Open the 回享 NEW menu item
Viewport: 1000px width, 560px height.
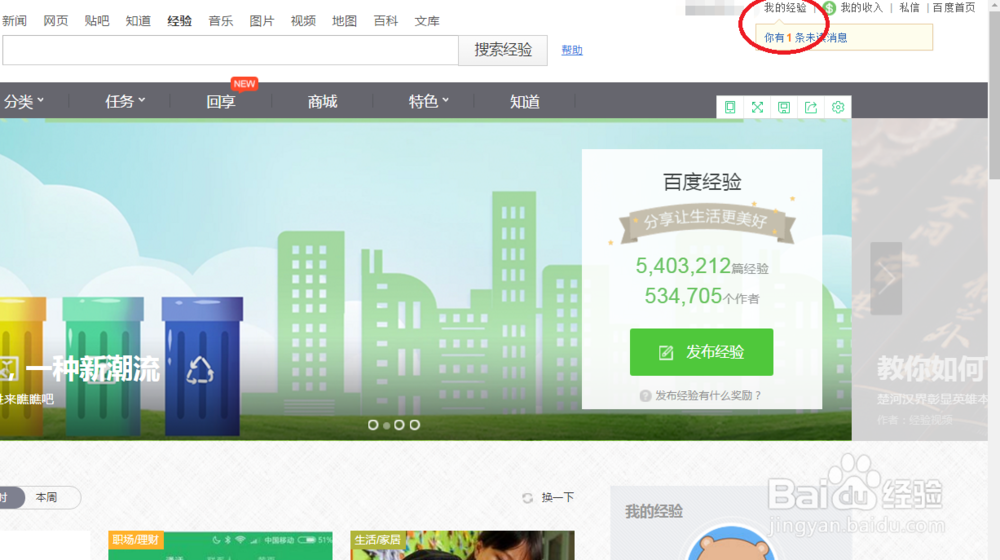click(221, 101)
